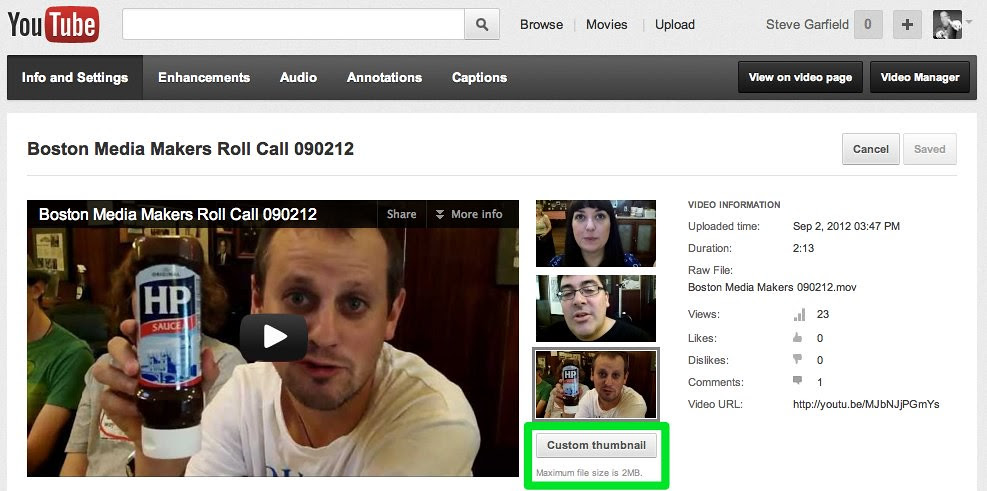Viewport: 987px width, 491px height.
Task: Play the video with center play button
Action: [x=273, y=337]
